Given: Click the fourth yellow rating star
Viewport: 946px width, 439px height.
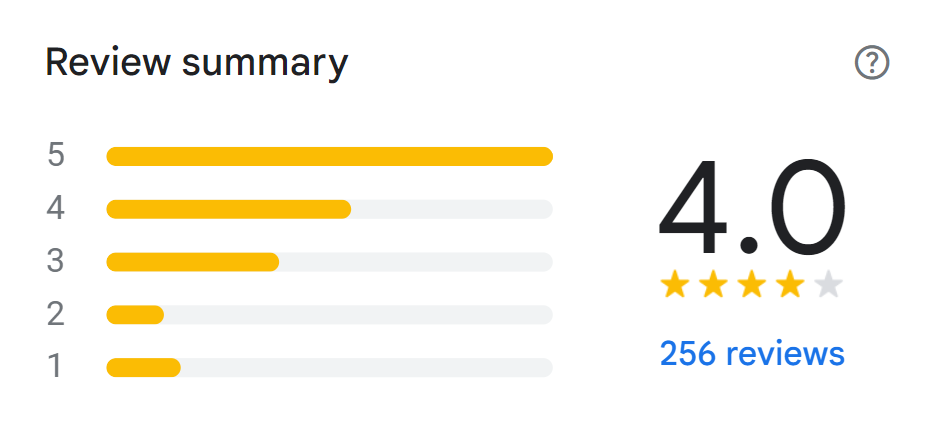Looking at the screenshot, I should click(x=790, y=286).
